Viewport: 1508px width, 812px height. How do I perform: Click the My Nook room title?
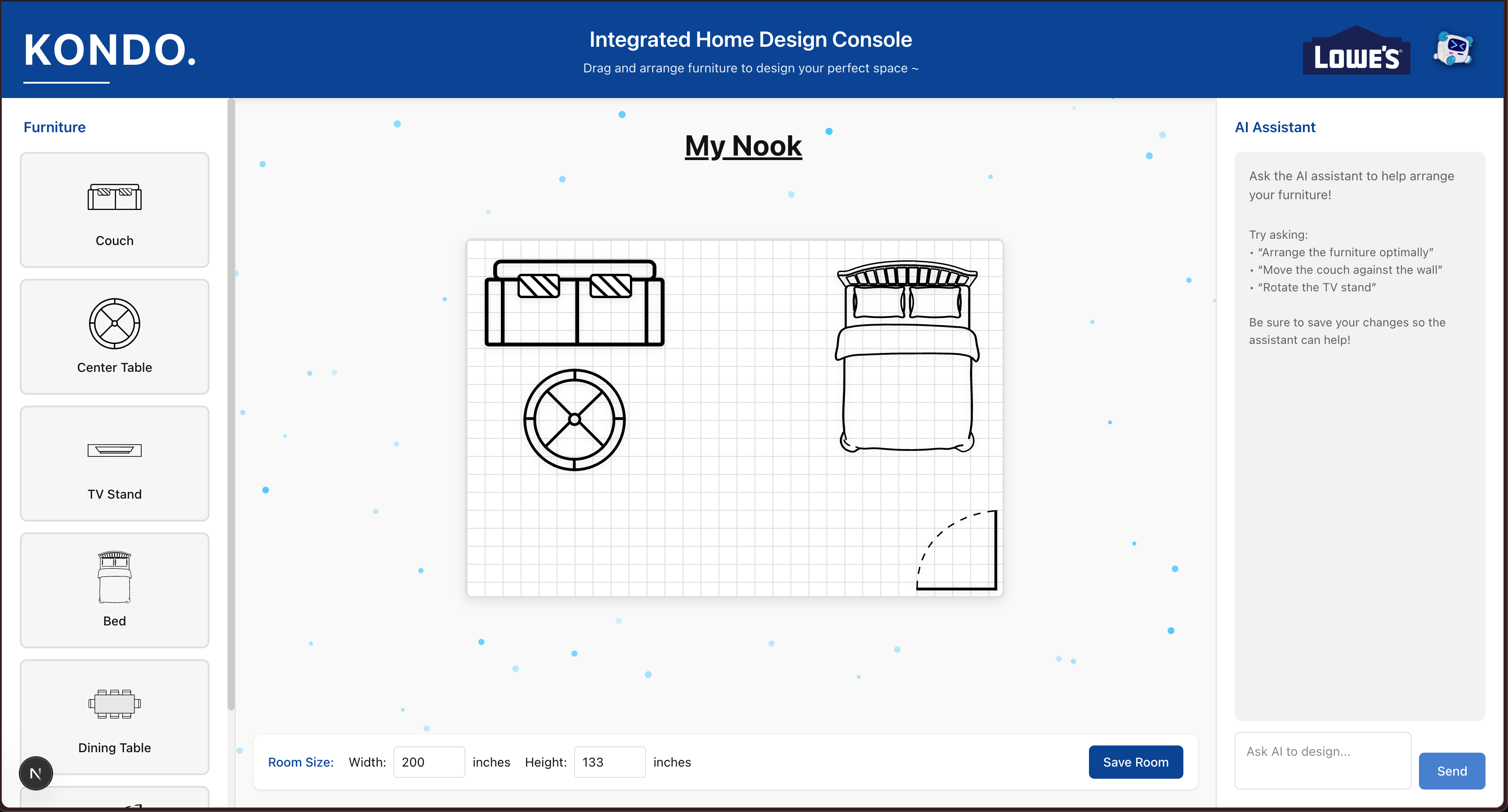(x=743, y=146)
